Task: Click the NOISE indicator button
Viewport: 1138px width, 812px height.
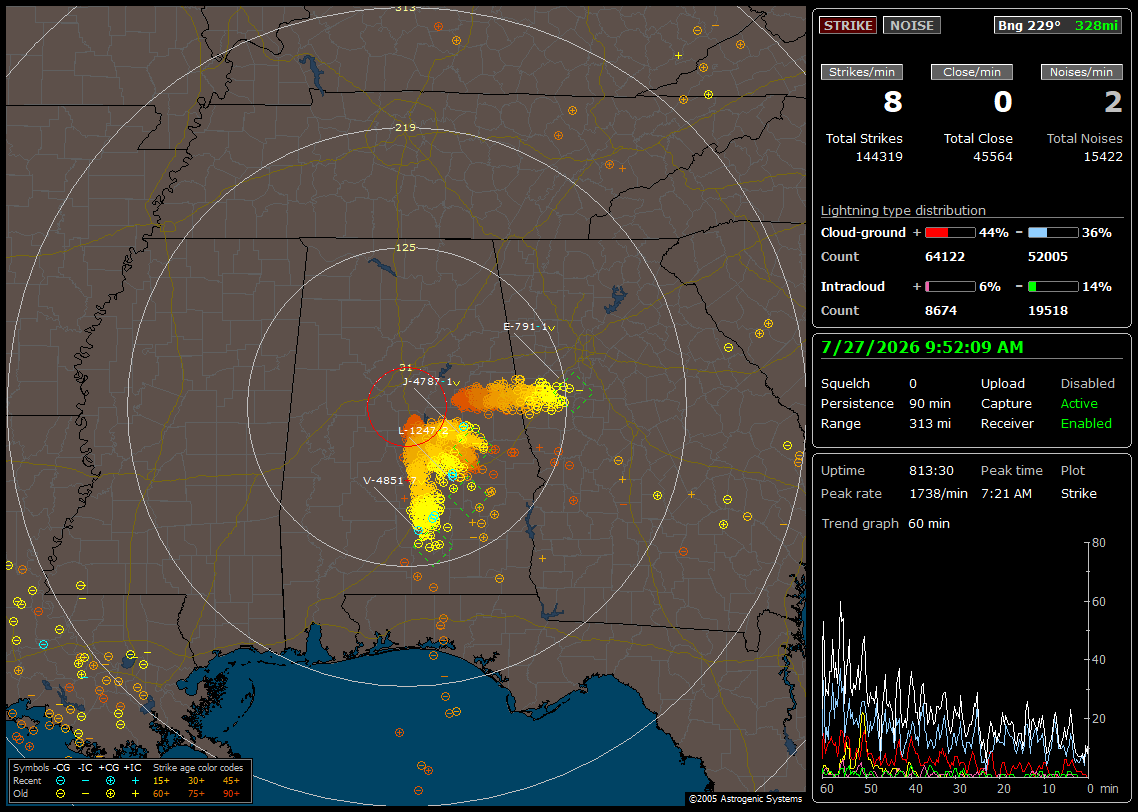Action: (x=912, y=25)
